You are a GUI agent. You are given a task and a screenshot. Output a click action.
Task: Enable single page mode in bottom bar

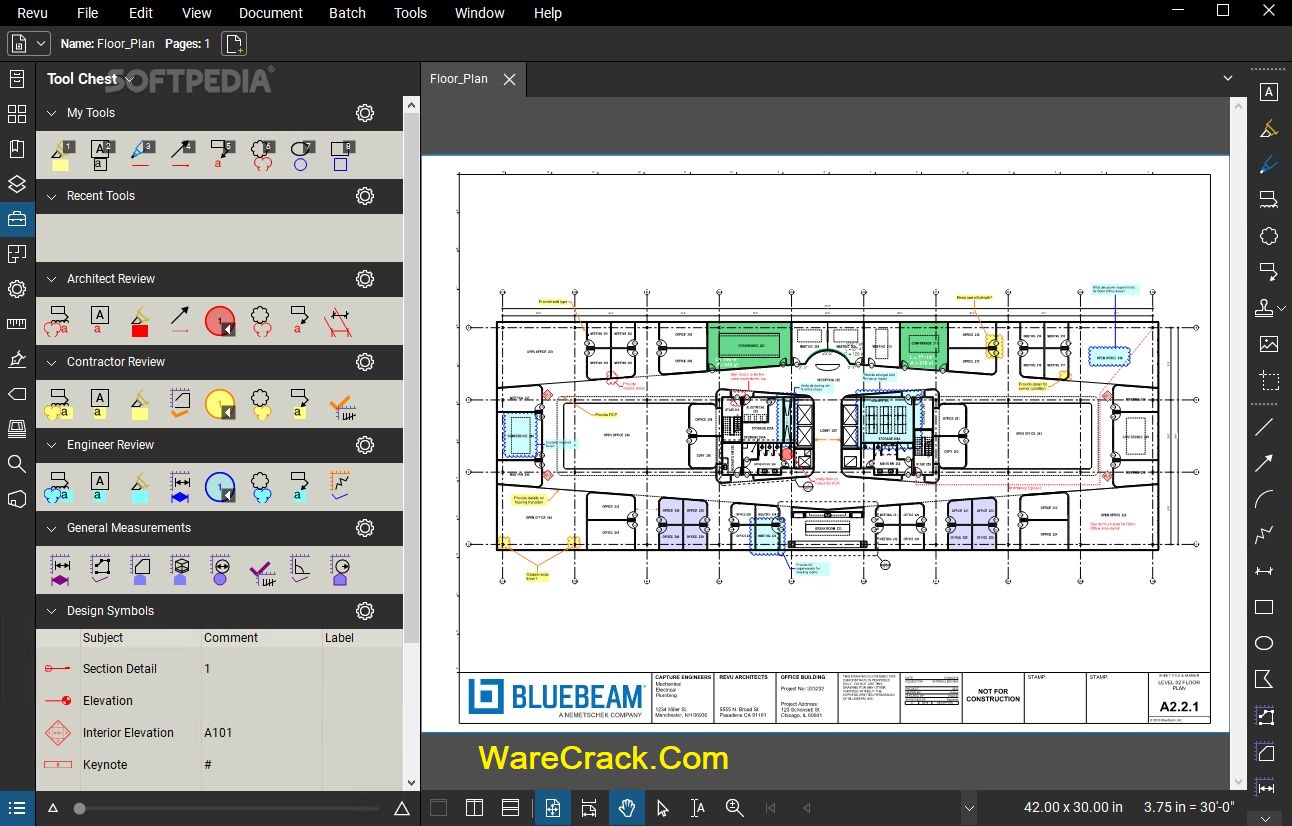(553, 807)
